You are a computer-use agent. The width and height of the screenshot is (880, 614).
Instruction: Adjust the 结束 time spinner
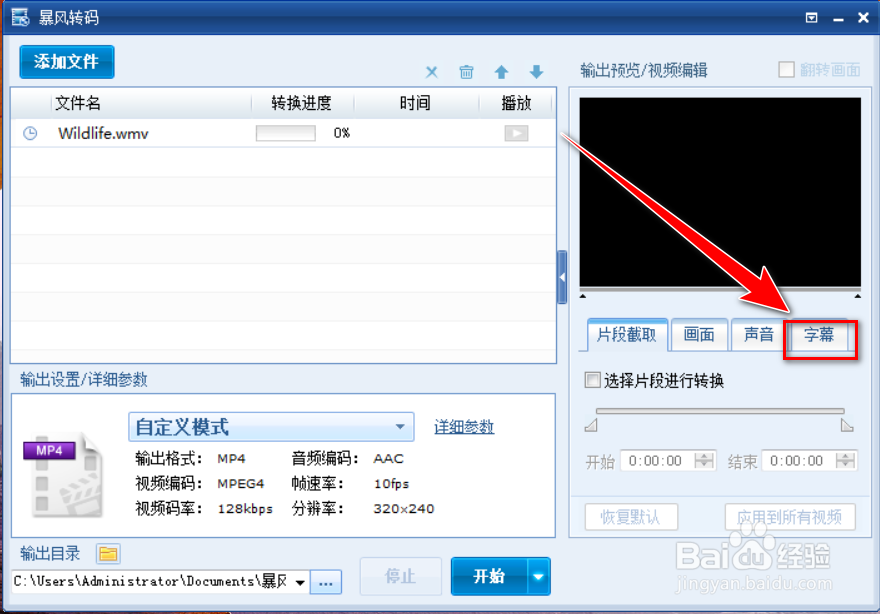click(845, 461)
